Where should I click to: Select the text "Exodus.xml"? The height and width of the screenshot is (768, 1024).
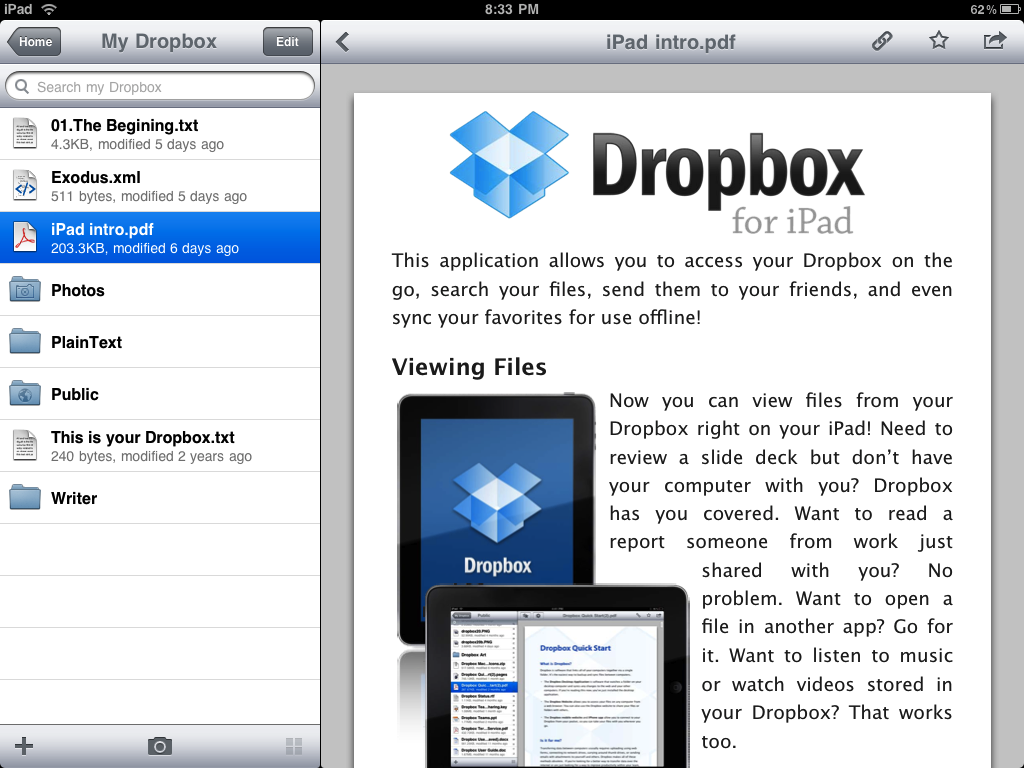pos(95,178)
